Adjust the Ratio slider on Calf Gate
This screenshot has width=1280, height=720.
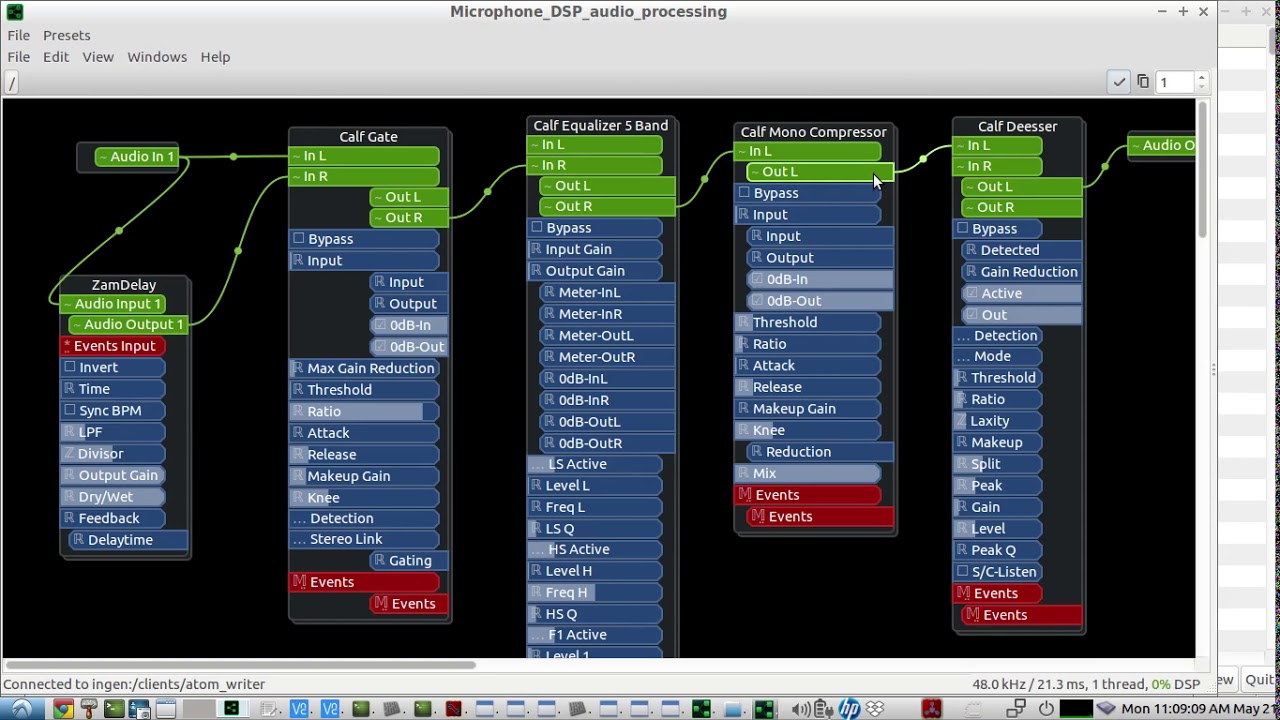pos(364,411)
